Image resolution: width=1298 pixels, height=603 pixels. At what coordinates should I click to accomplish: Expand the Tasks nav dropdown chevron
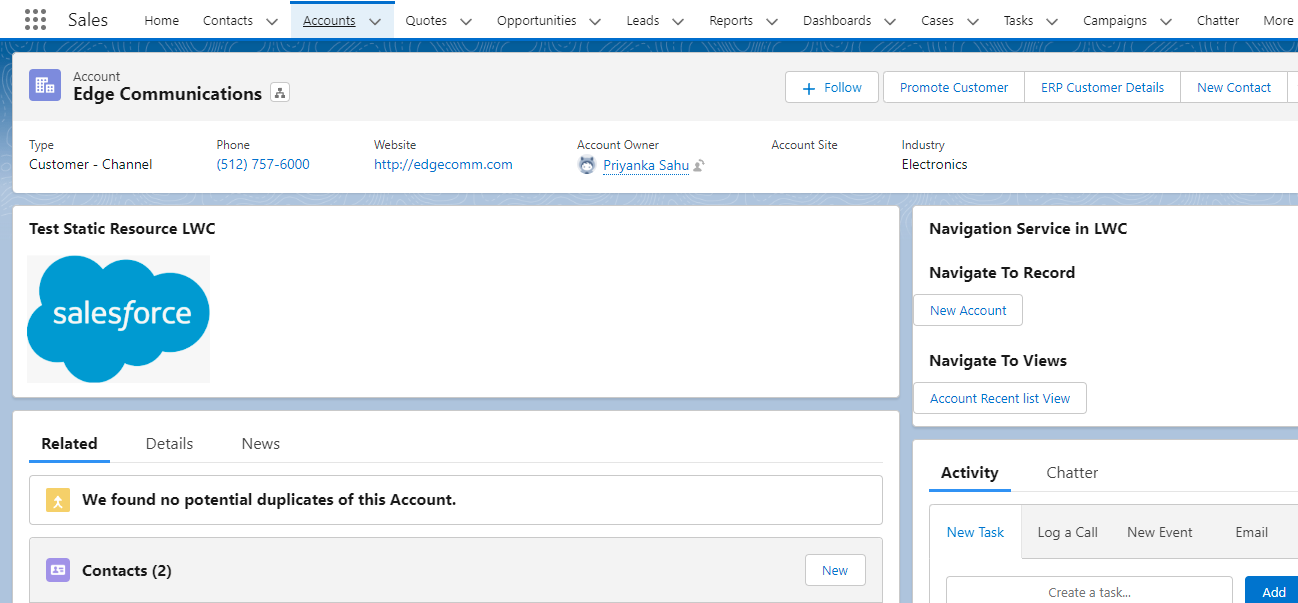point(1052,21)
